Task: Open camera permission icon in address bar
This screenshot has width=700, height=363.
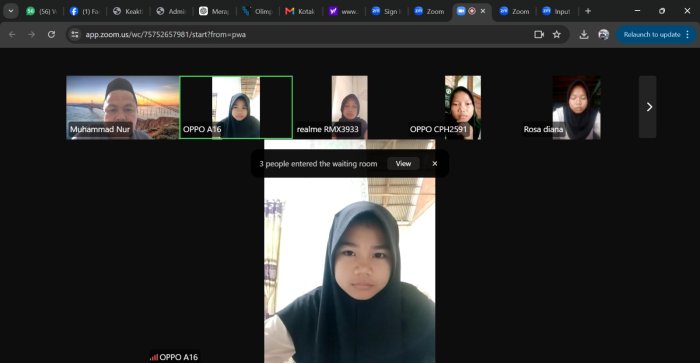Action: pos(539,34)
